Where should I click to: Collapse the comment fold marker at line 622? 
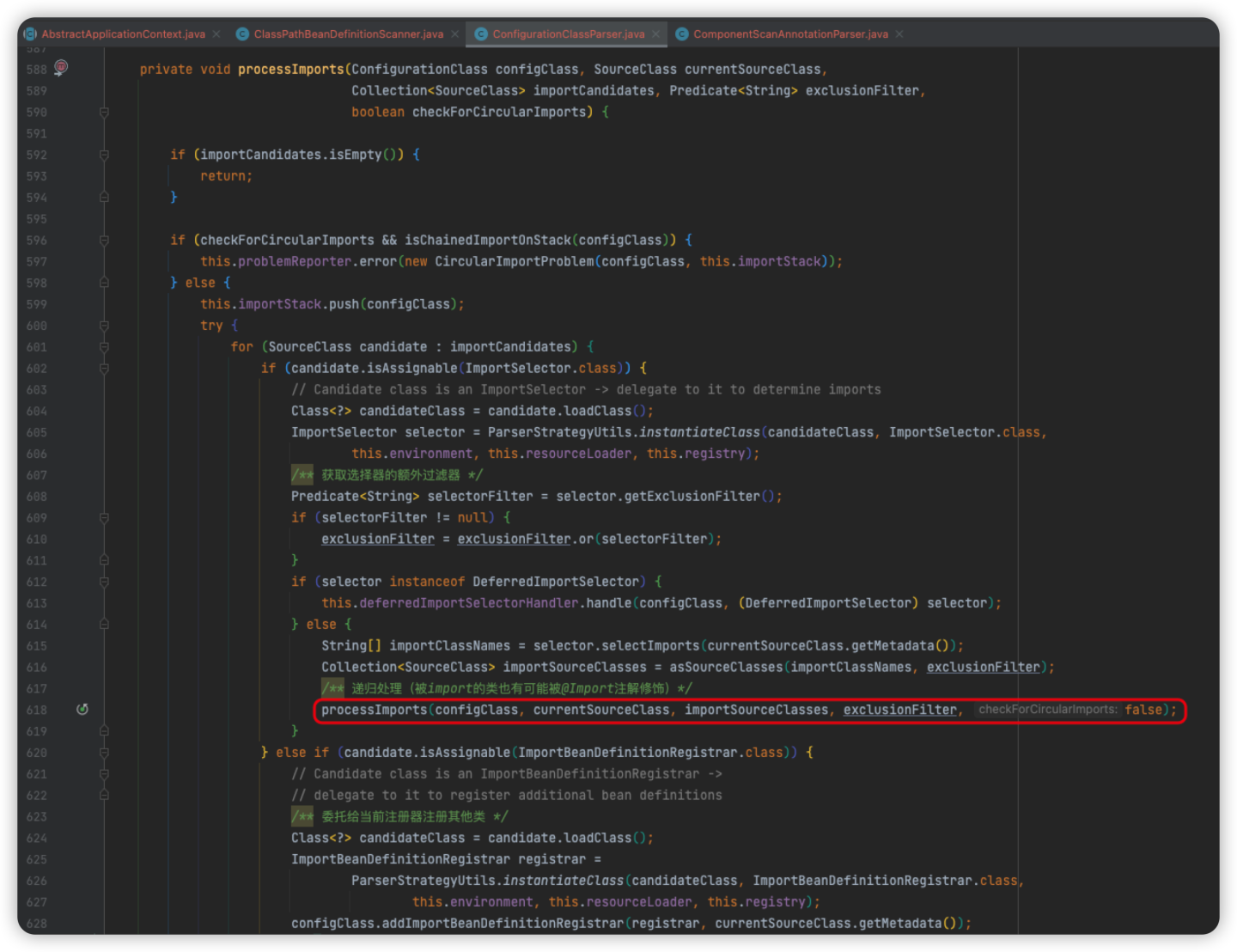pos(104,795)
